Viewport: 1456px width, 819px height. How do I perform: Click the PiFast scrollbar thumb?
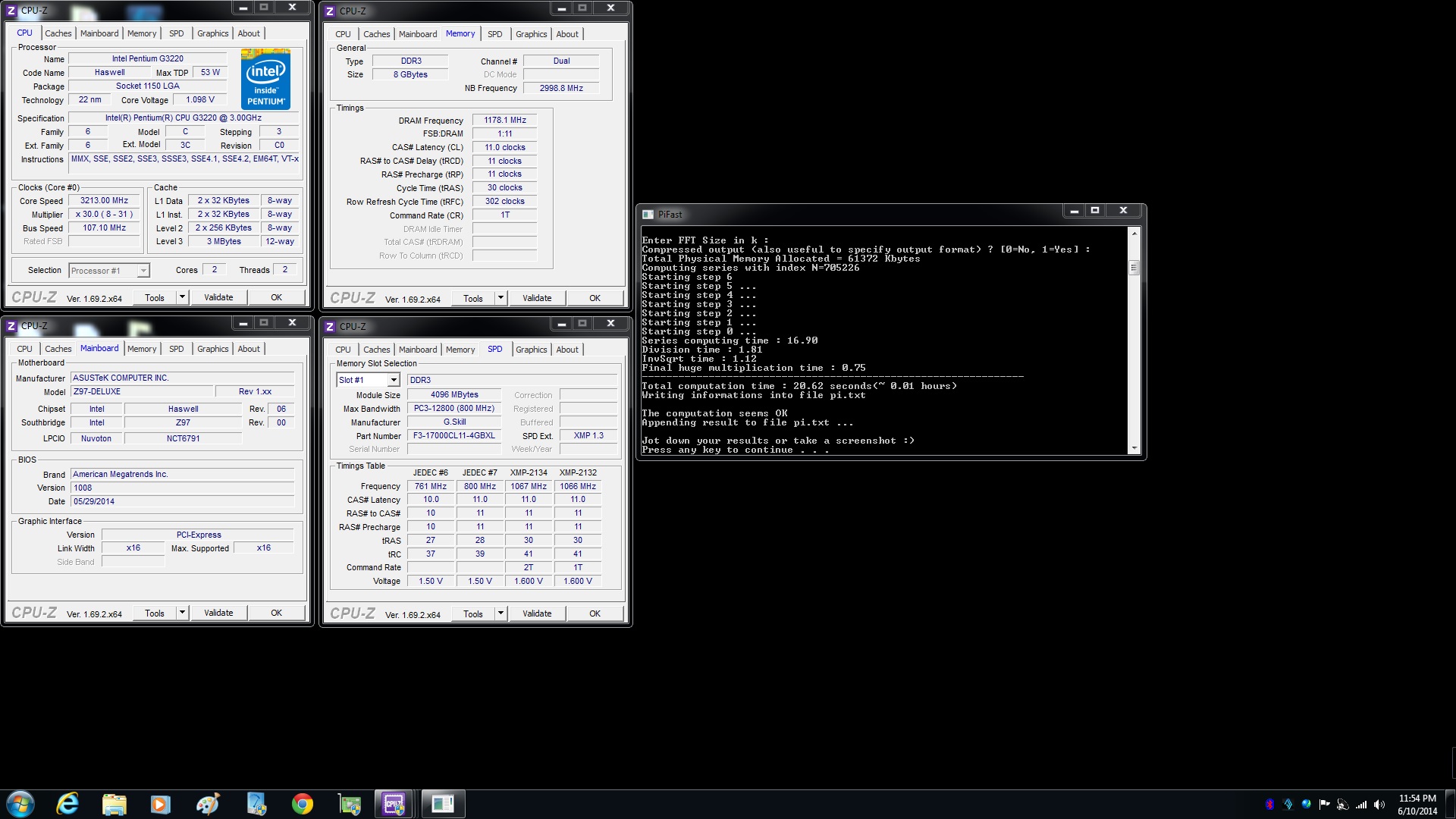pyautogui.click(x=1134, y=268)
